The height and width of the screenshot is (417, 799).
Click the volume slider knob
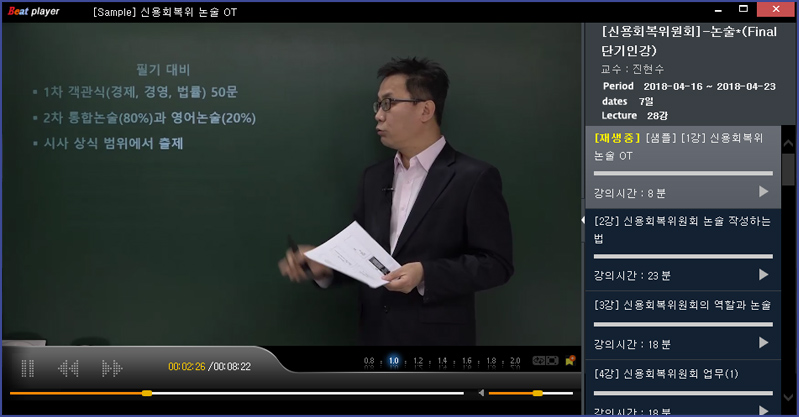click(537, 393)
